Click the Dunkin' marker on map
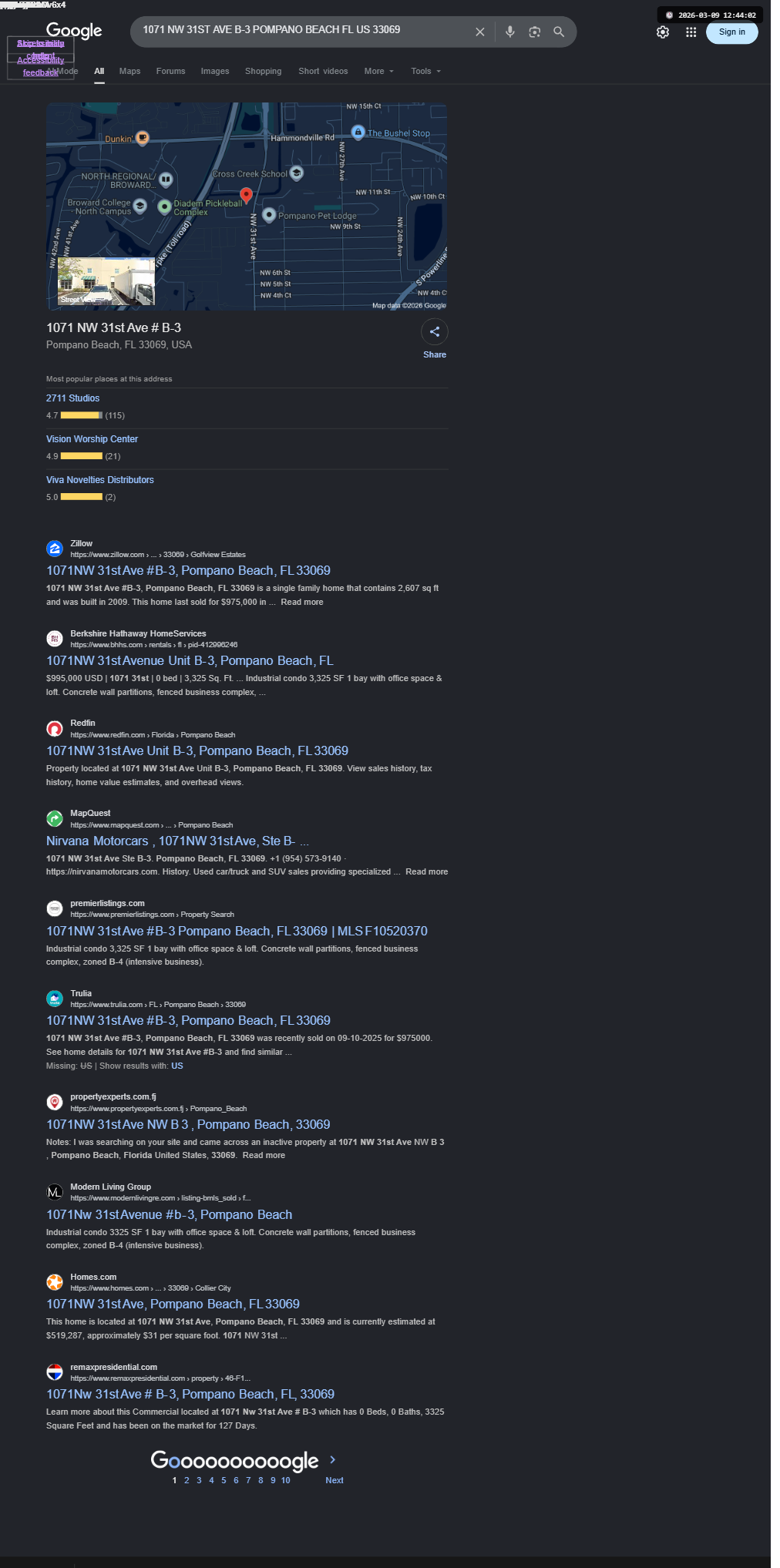This screenshot has width=780, height=1568. pos(142,138)
